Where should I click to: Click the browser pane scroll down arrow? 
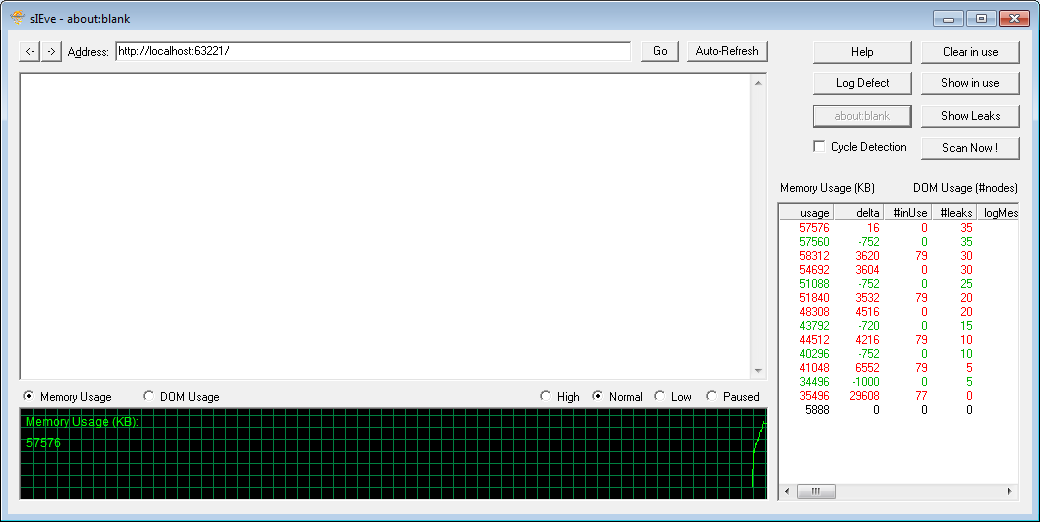pos(758,371)
